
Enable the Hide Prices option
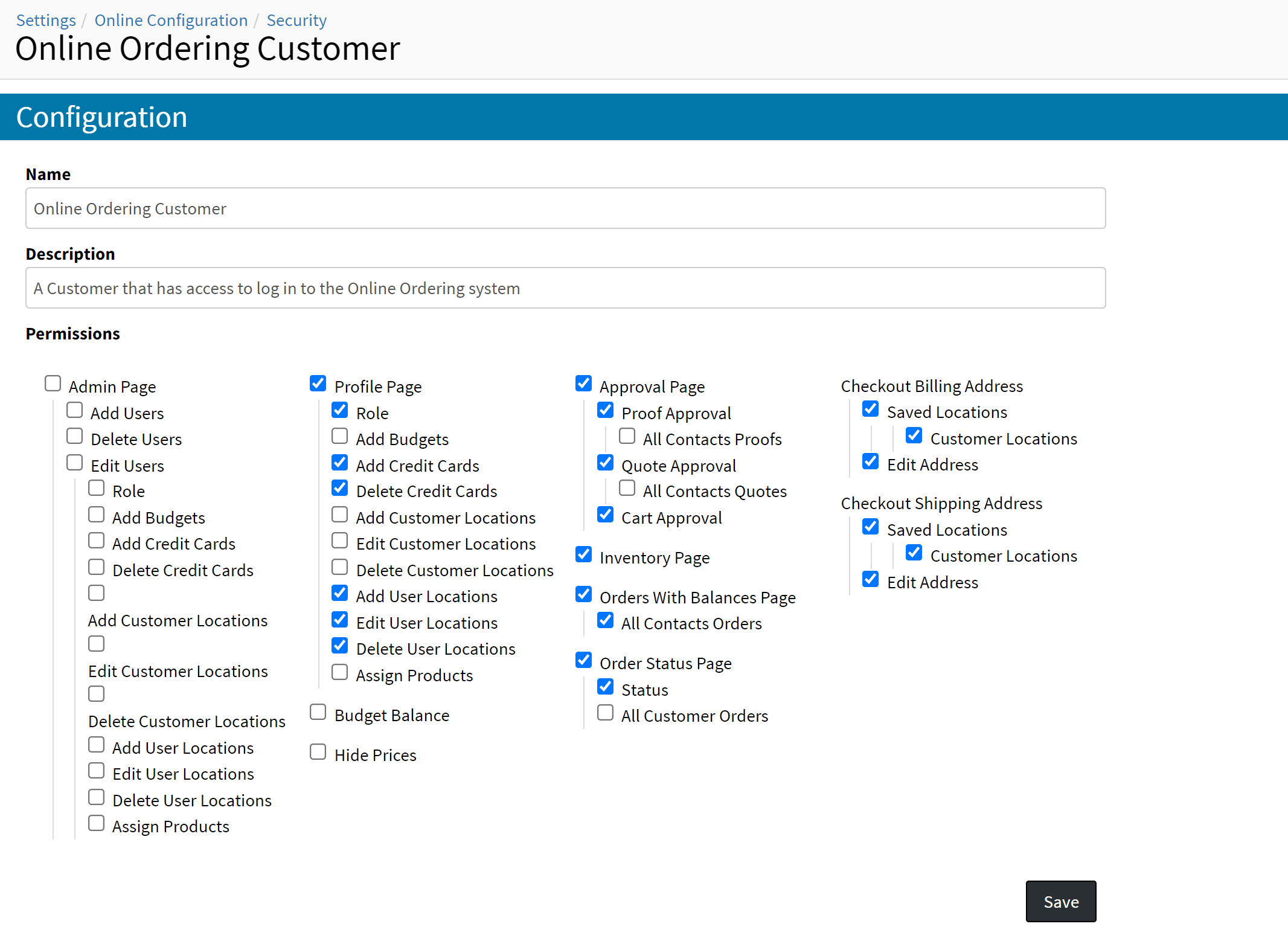coord(318,752)
